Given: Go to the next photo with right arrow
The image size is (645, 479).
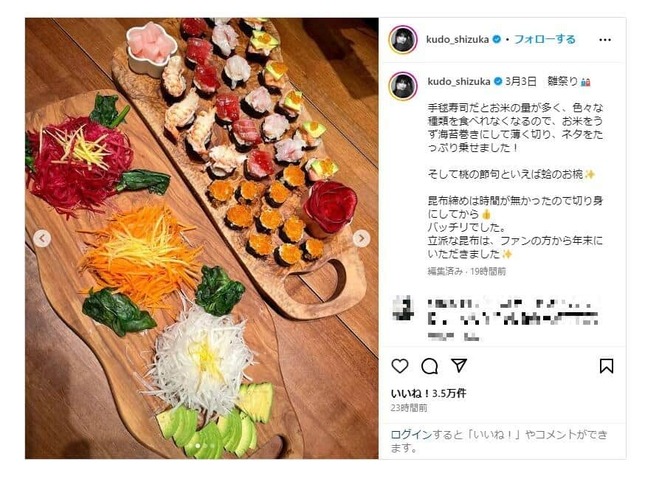Looking at the screenshot, I should pyautogui.click(x=361, y=238).
